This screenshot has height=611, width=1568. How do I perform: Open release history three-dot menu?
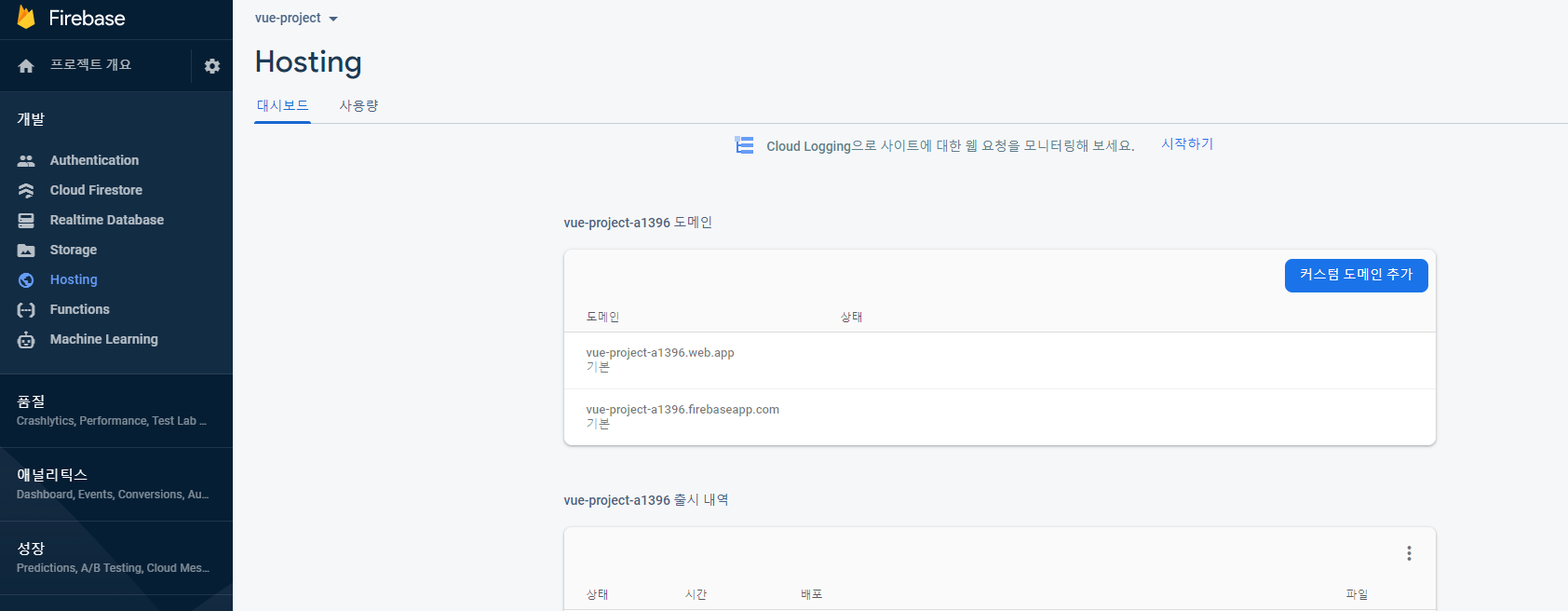tap(1409, 553)
